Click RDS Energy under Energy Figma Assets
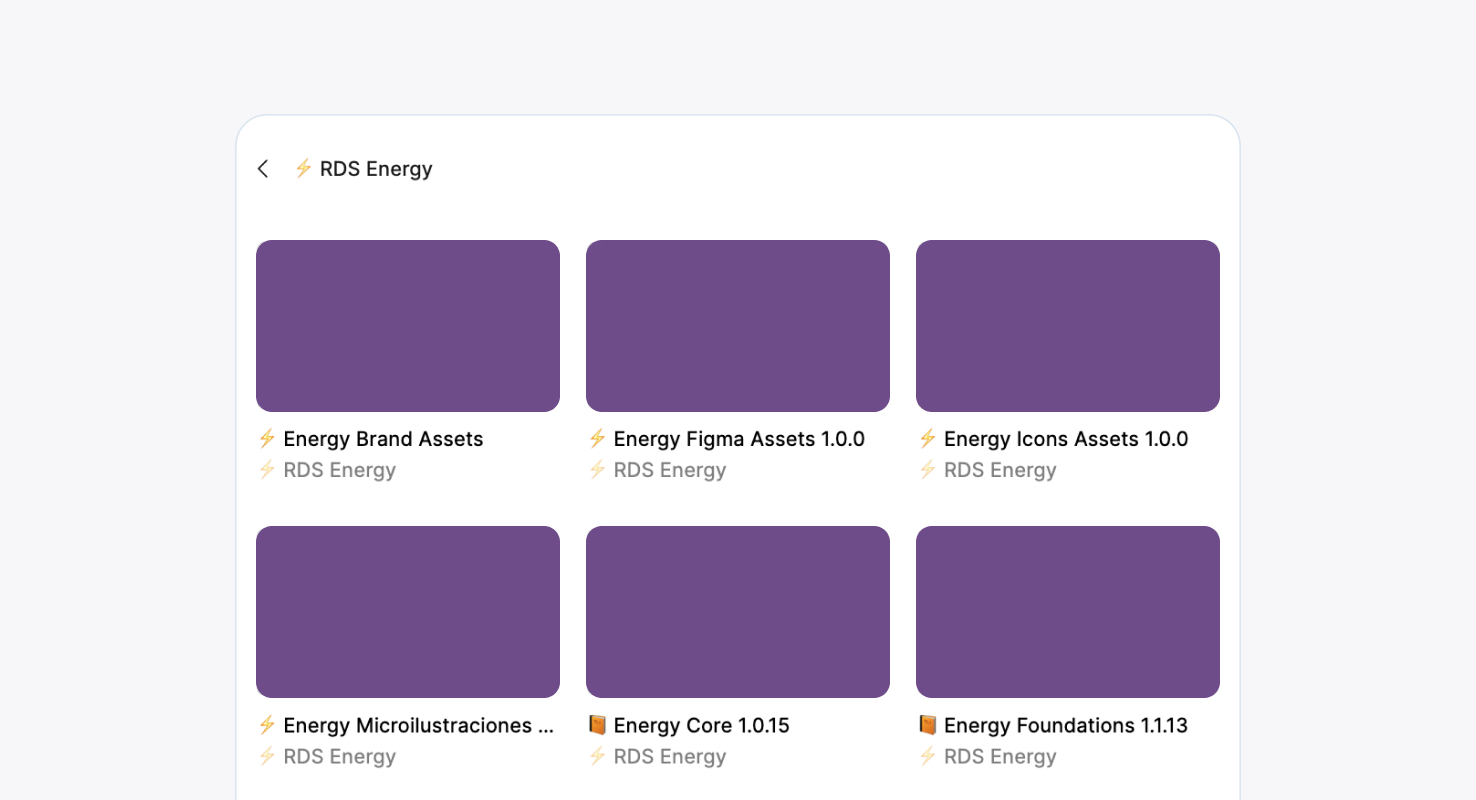The image size is (1476, 800). [670, 470]
